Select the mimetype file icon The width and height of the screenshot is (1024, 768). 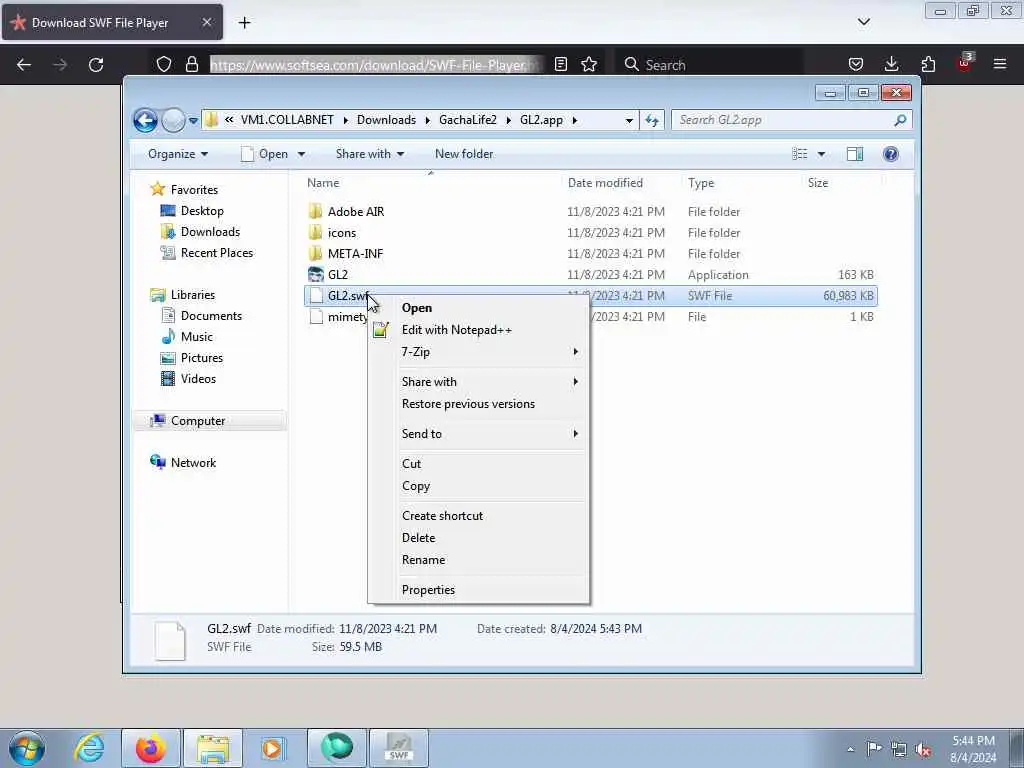316,317
